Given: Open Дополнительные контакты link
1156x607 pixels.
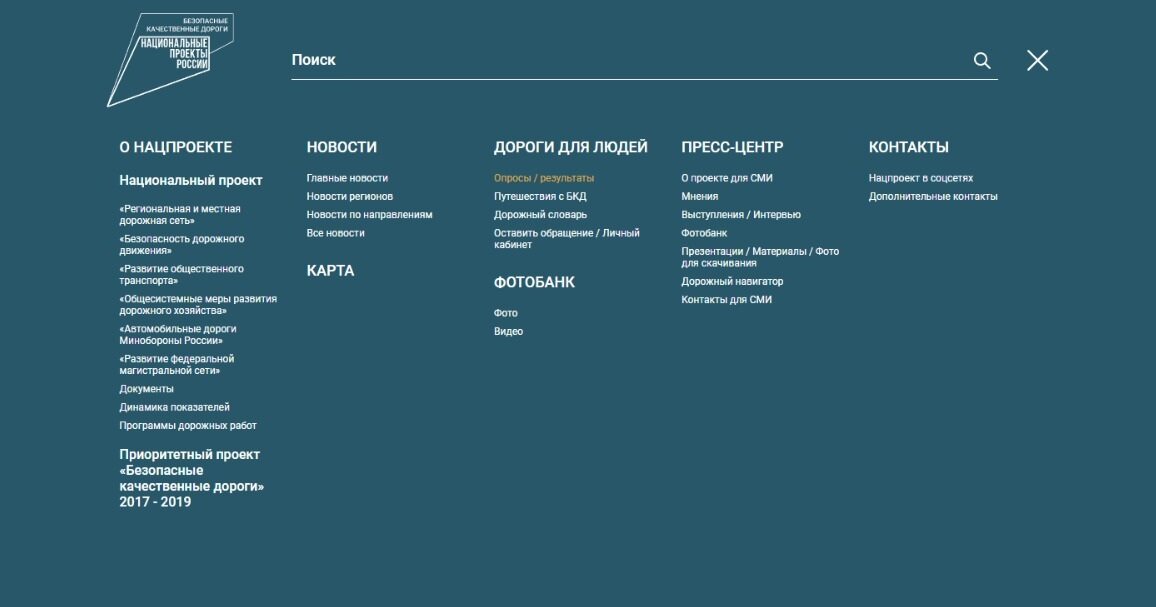Looking at the screenshot, I should coord(933,196).
